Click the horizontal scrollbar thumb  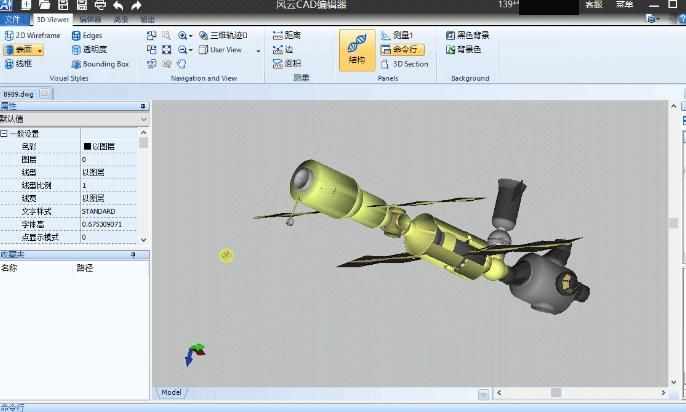[x=556, y=393]
